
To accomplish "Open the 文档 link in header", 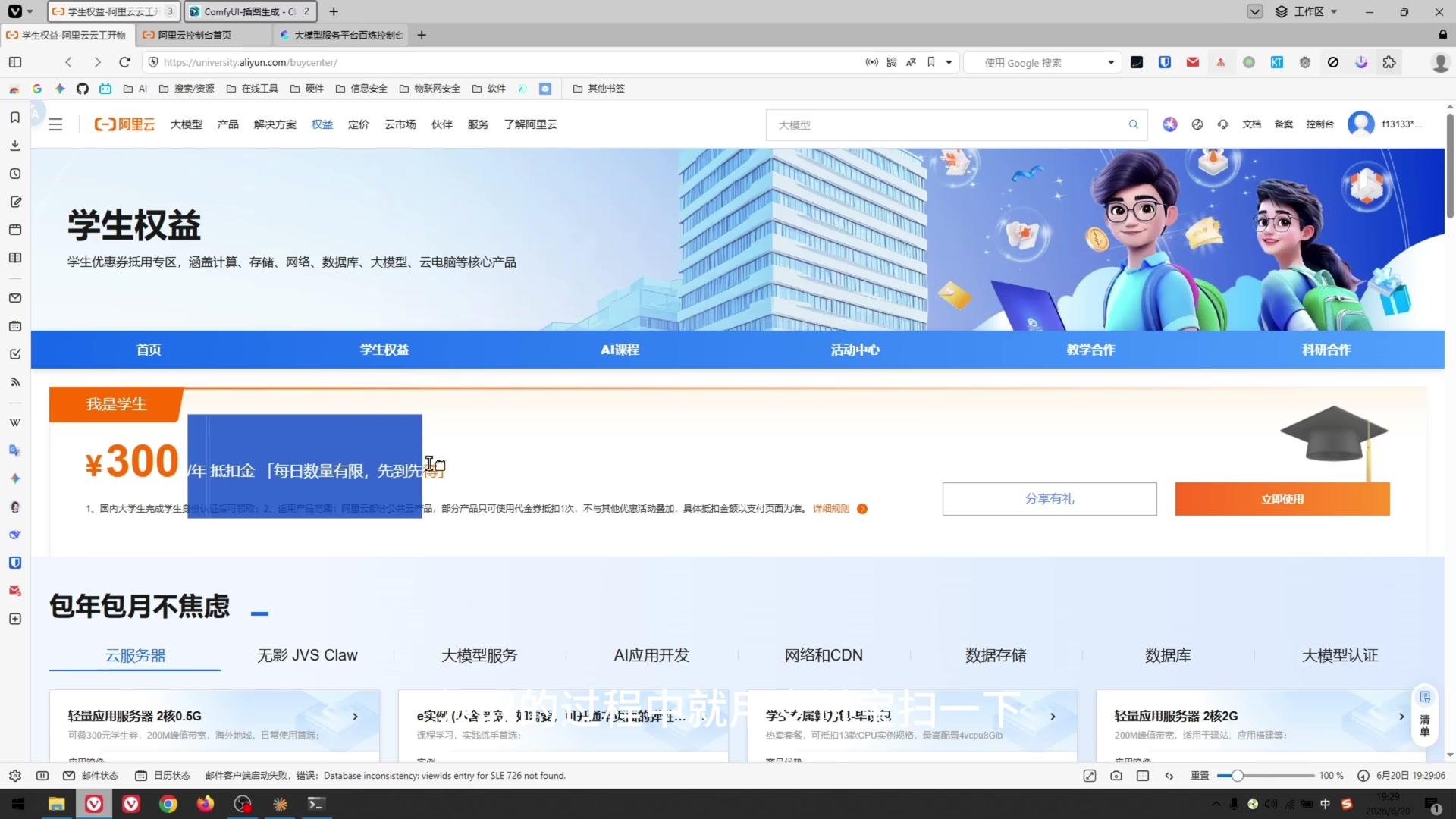I will [1252, 124].
